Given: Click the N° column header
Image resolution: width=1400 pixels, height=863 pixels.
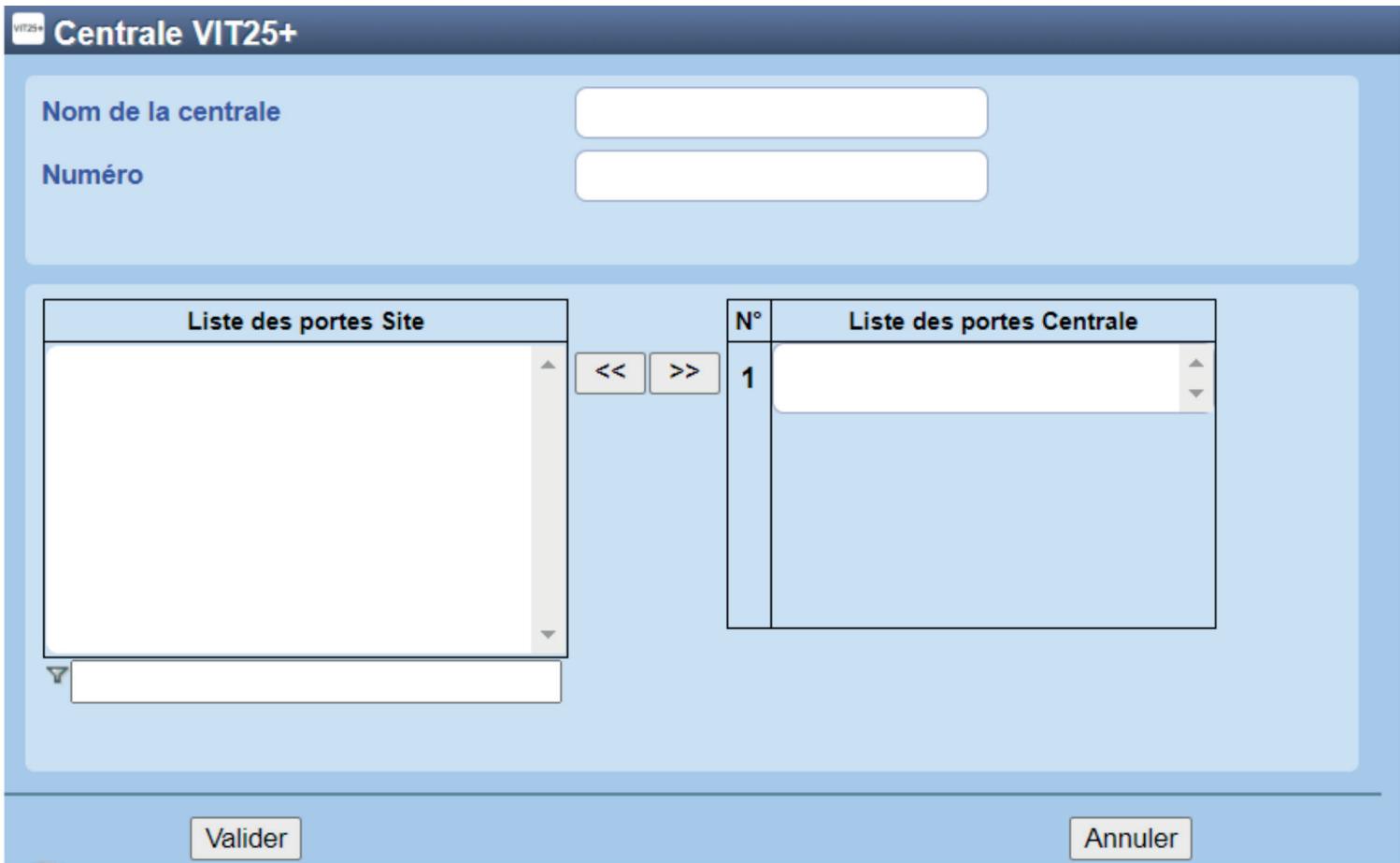Looking at the screenshot, I should click(749, 322).
